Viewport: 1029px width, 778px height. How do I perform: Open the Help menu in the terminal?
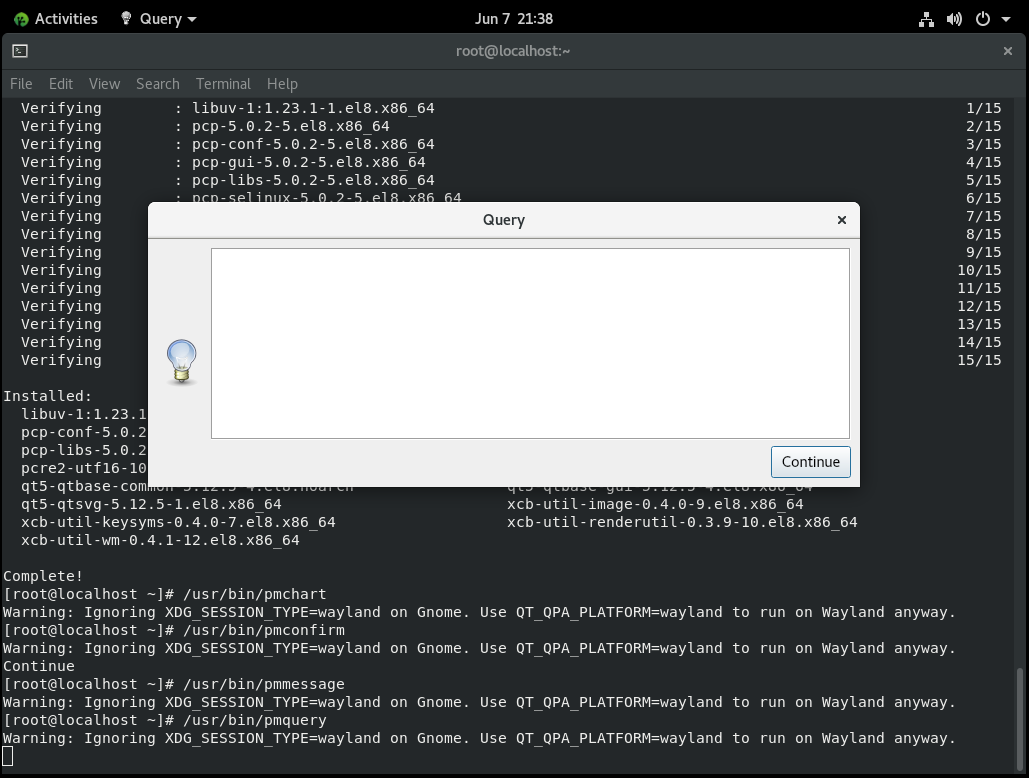pyautogui.click(x=282, y=84)
